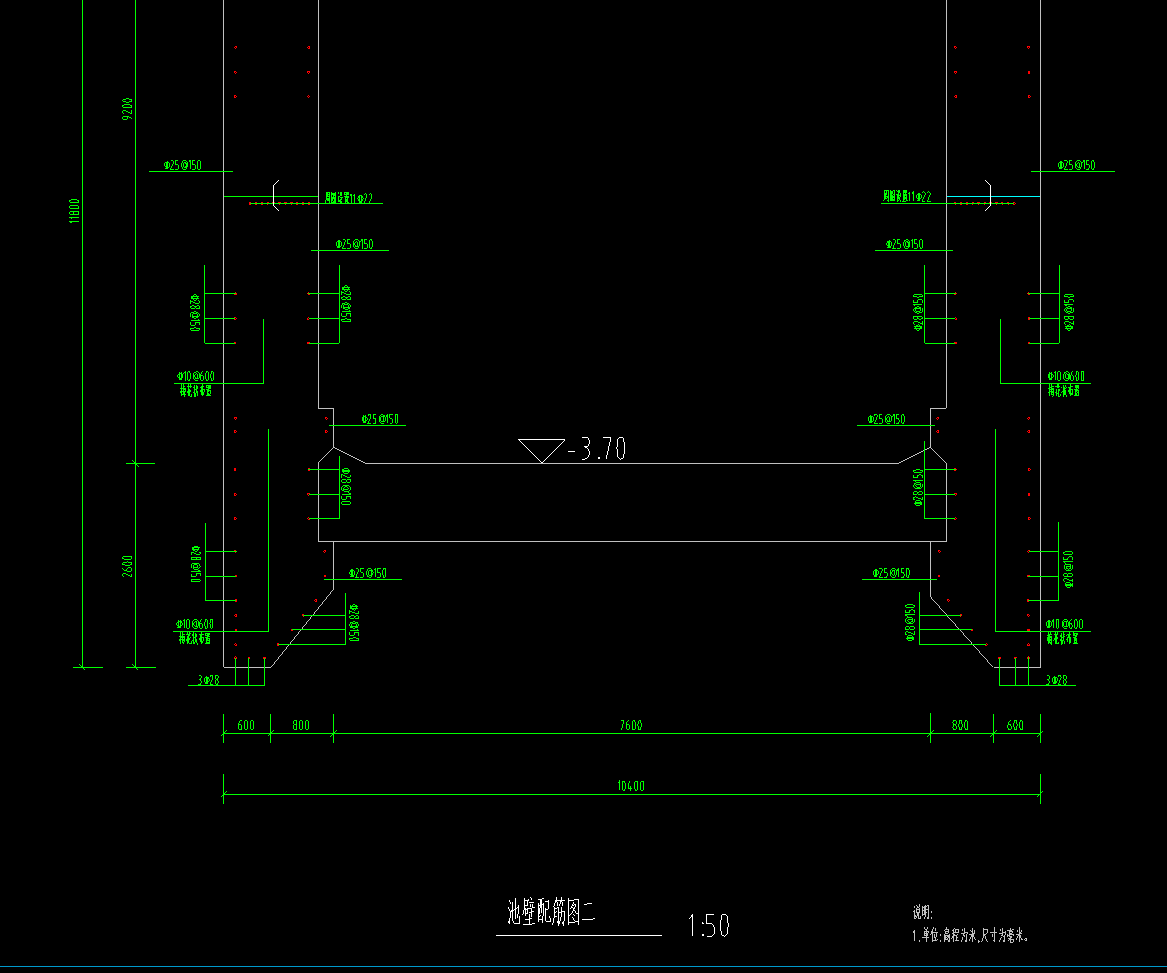Viewport: 1167px width, 973px height.
Task: Click the right 800 dimension text
Action: tap(960, 725)
